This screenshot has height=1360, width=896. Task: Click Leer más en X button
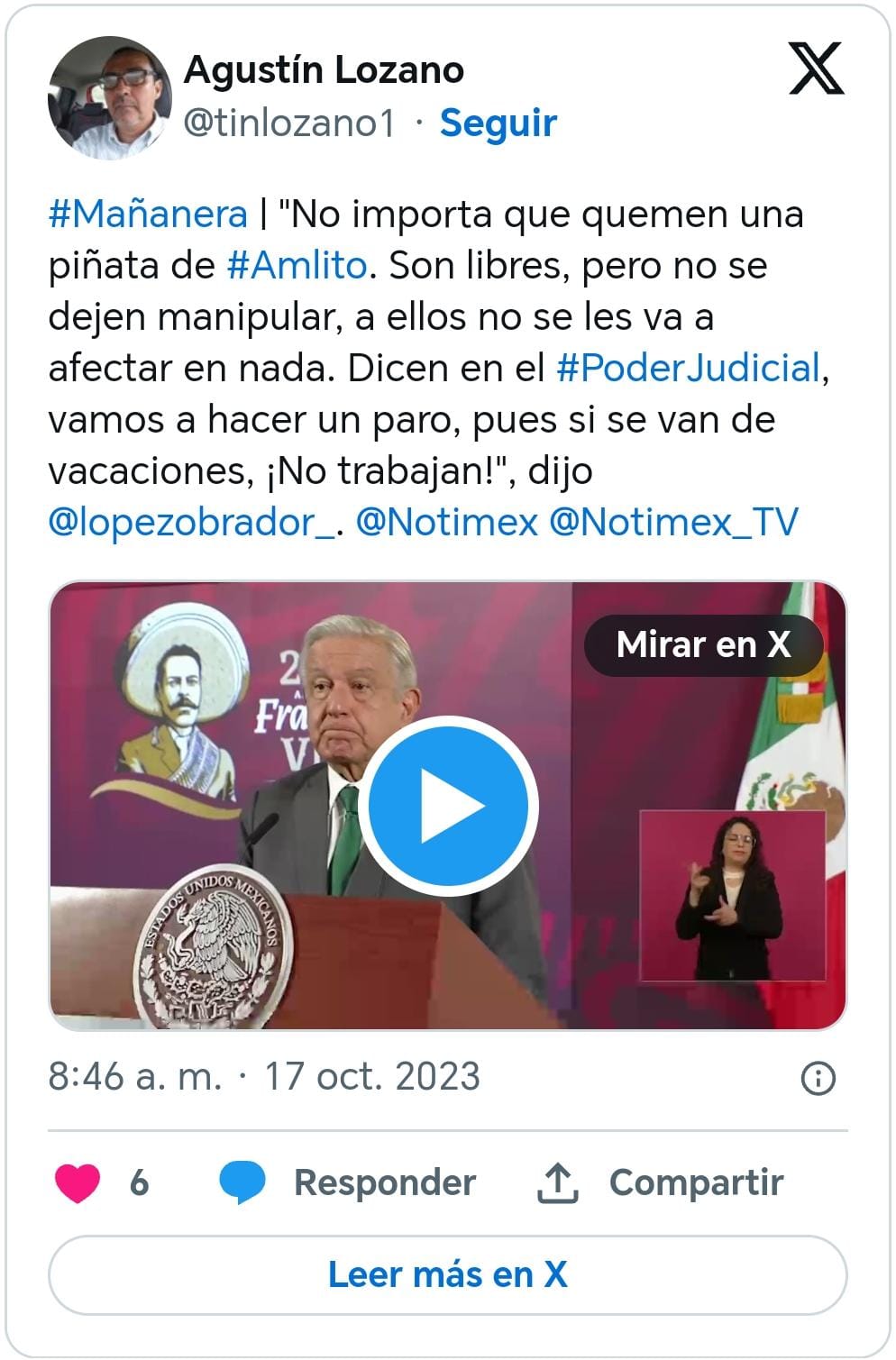point(448,1275)
